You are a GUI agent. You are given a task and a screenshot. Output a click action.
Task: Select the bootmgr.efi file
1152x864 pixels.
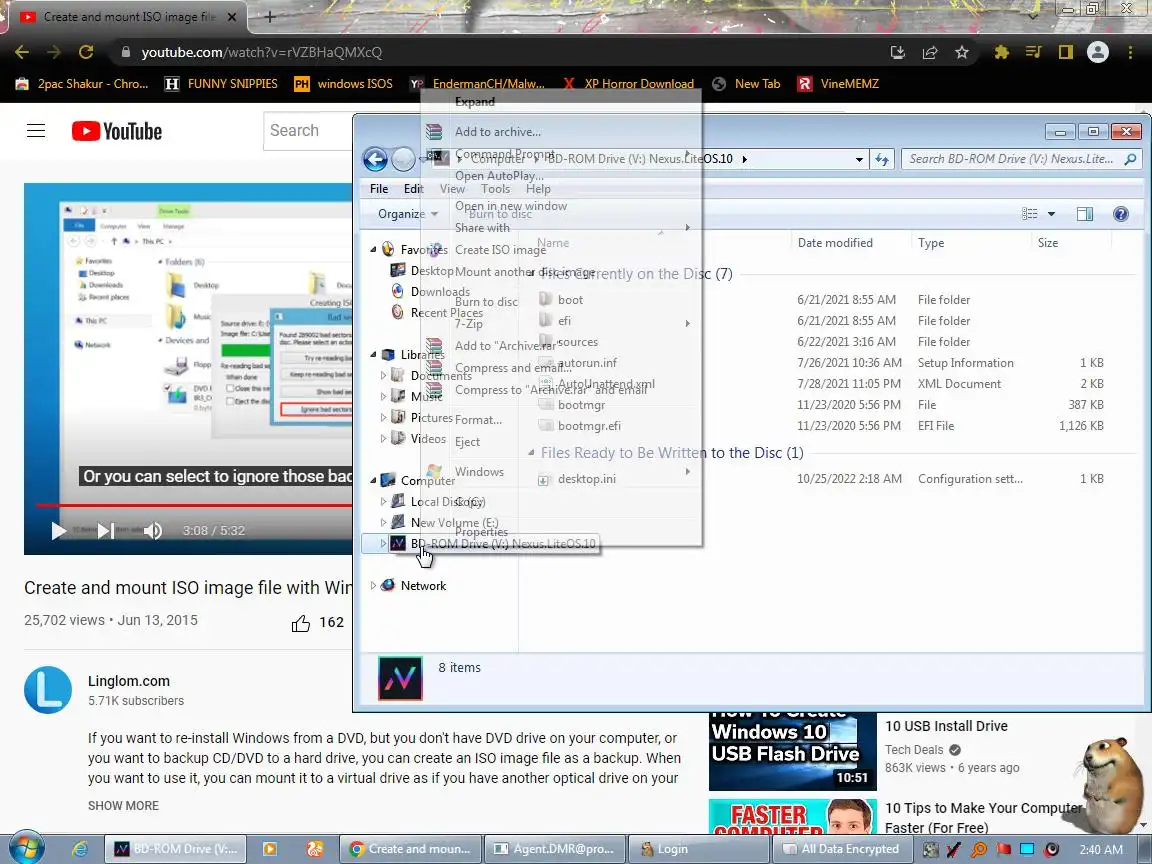(588, 426)
